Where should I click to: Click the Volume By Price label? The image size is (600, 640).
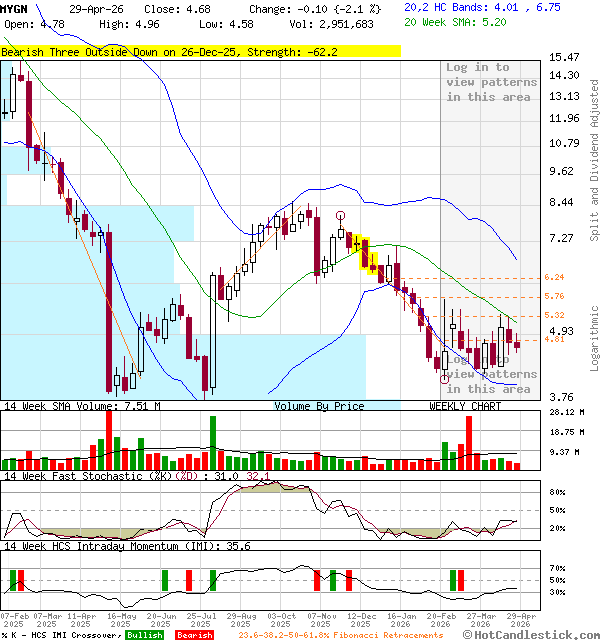pos(319,406)
